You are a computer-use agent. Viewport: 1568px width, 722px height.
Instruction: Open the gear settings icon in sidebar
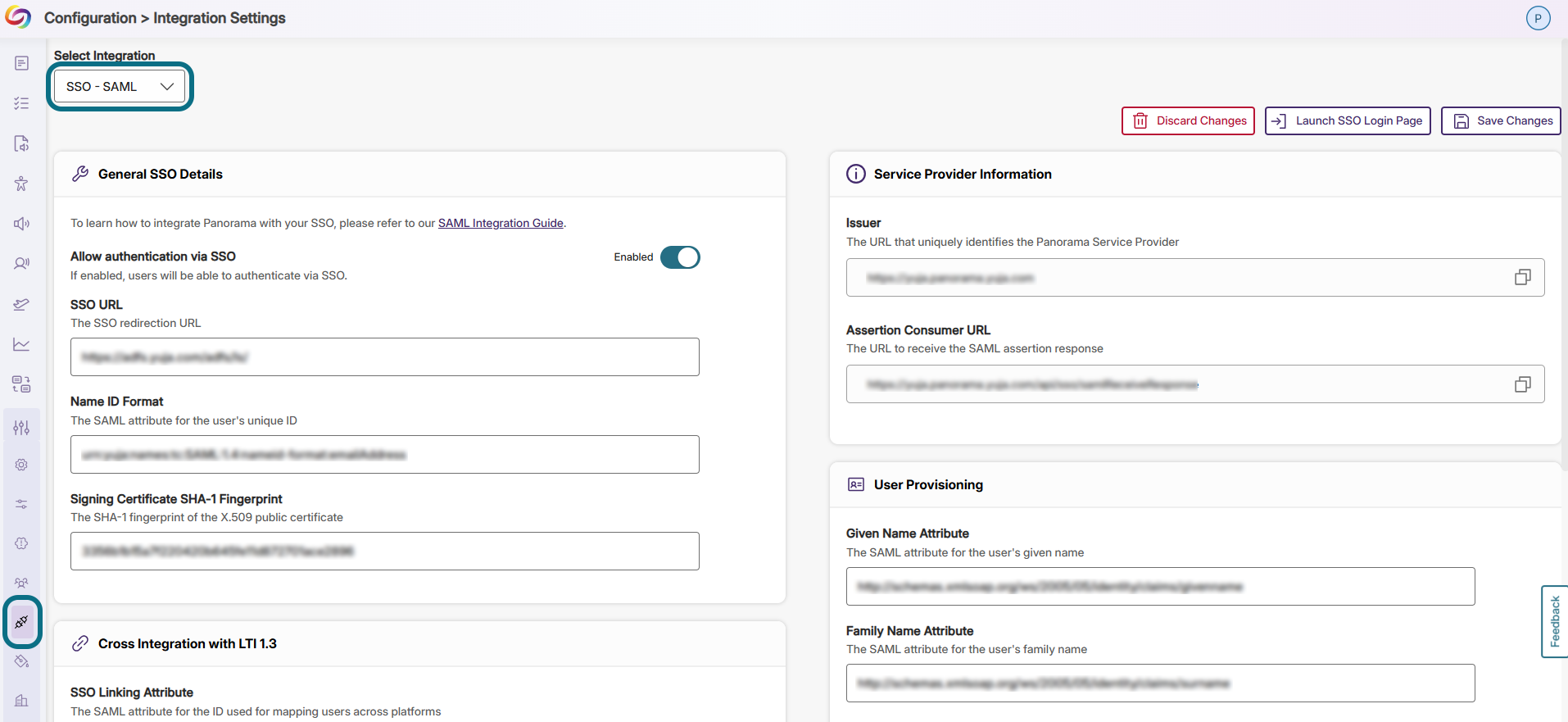pyautogui.click(x=21, y=465)
